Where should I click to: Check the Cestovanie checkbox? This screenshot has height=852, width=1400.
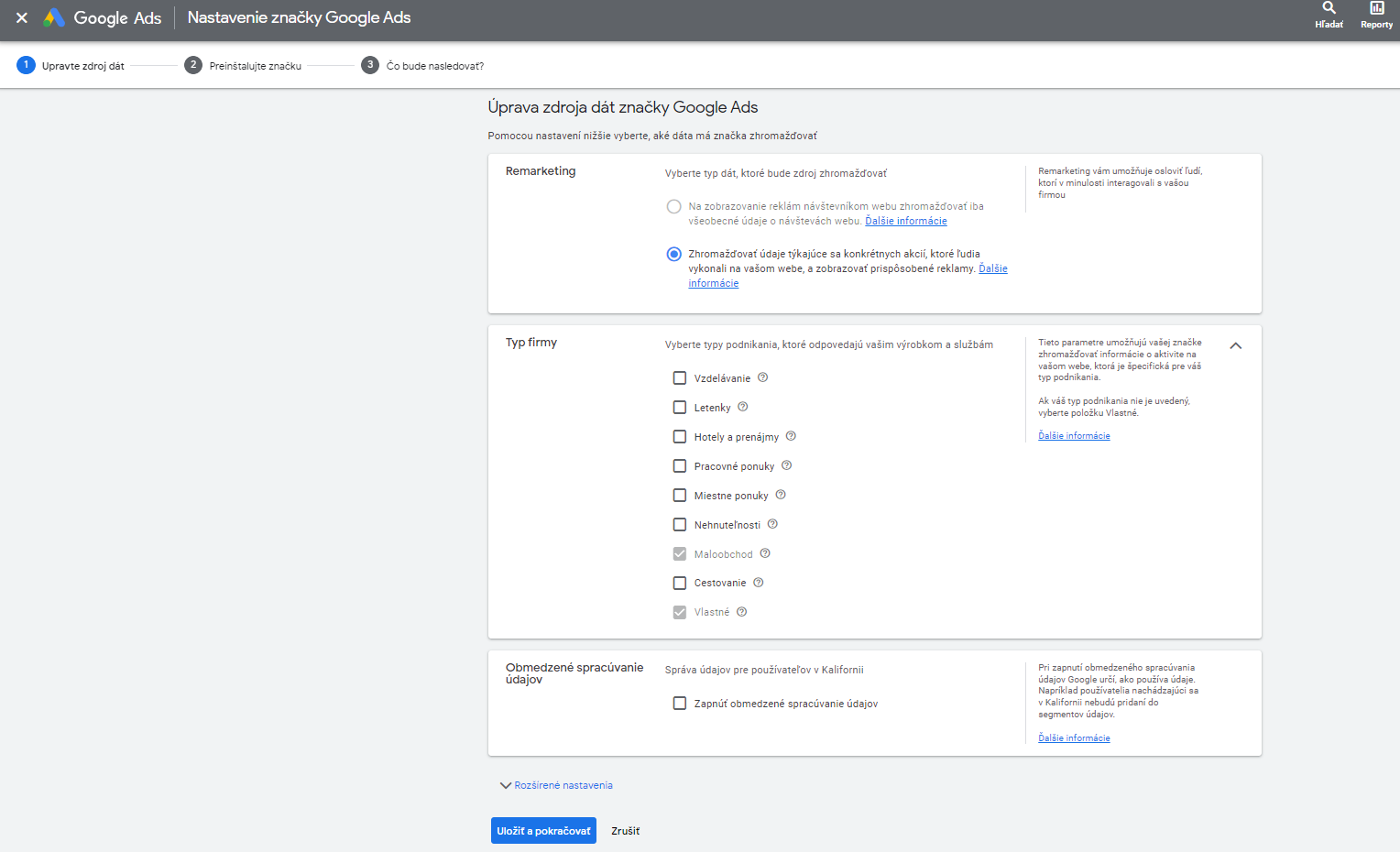[x=680, y=583]
